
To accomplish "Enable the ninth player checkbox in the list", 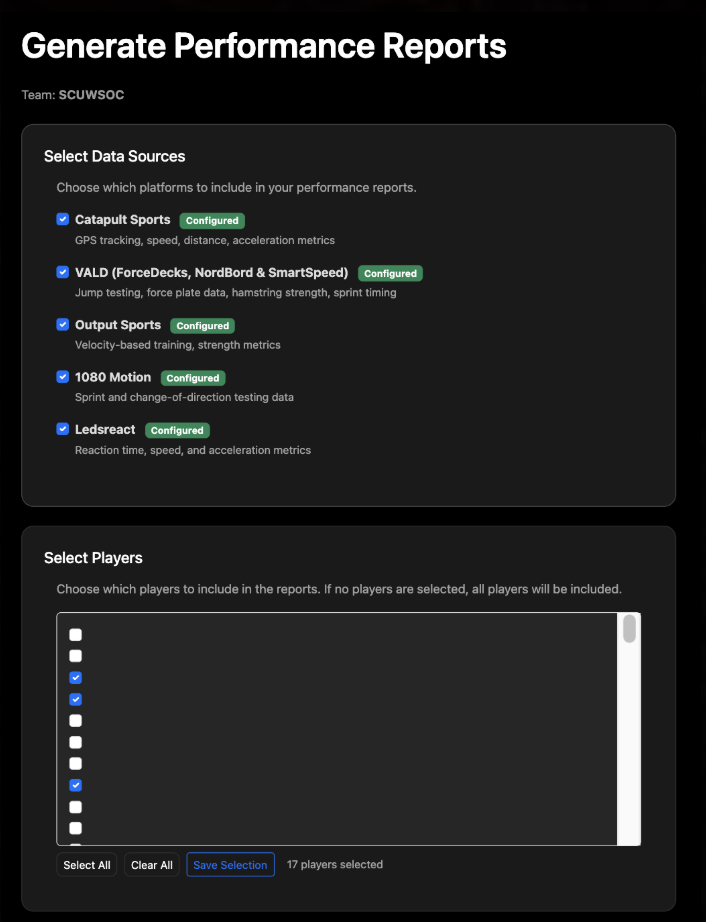I will (x=75, y=807).
